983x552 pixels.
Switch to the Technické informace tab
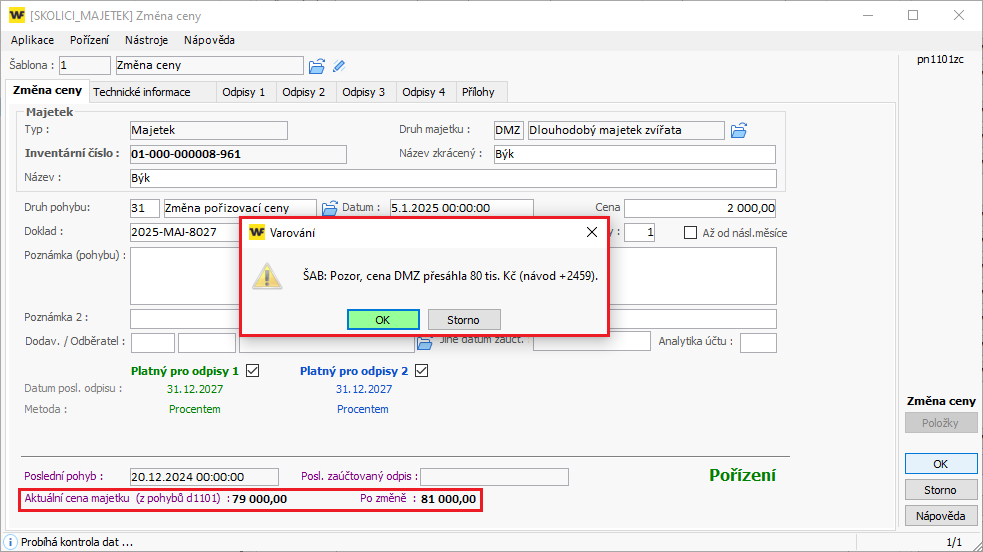coord(141,92)
